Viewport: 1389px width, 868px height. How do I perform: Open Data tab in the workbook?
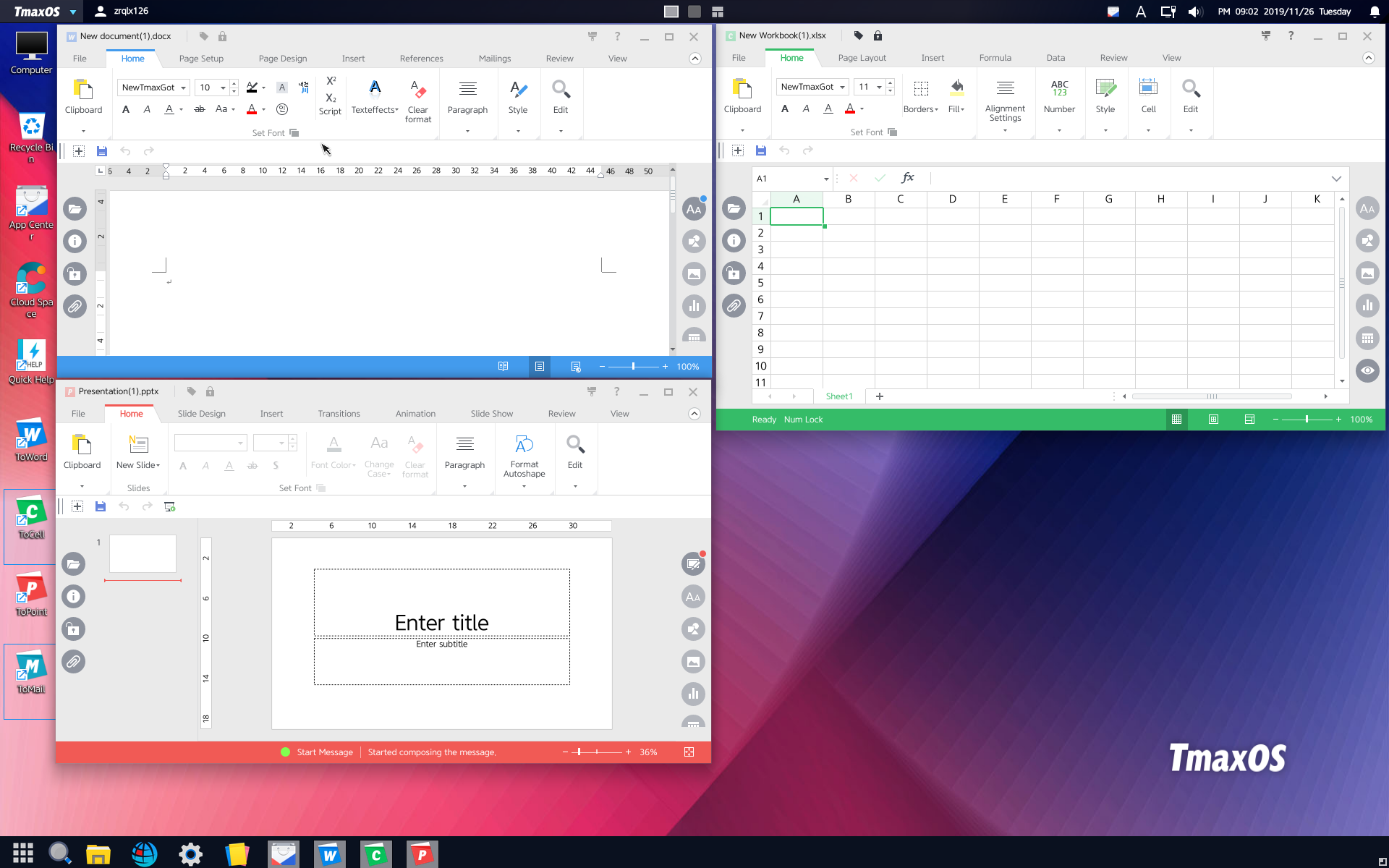tap(1055, 58)
